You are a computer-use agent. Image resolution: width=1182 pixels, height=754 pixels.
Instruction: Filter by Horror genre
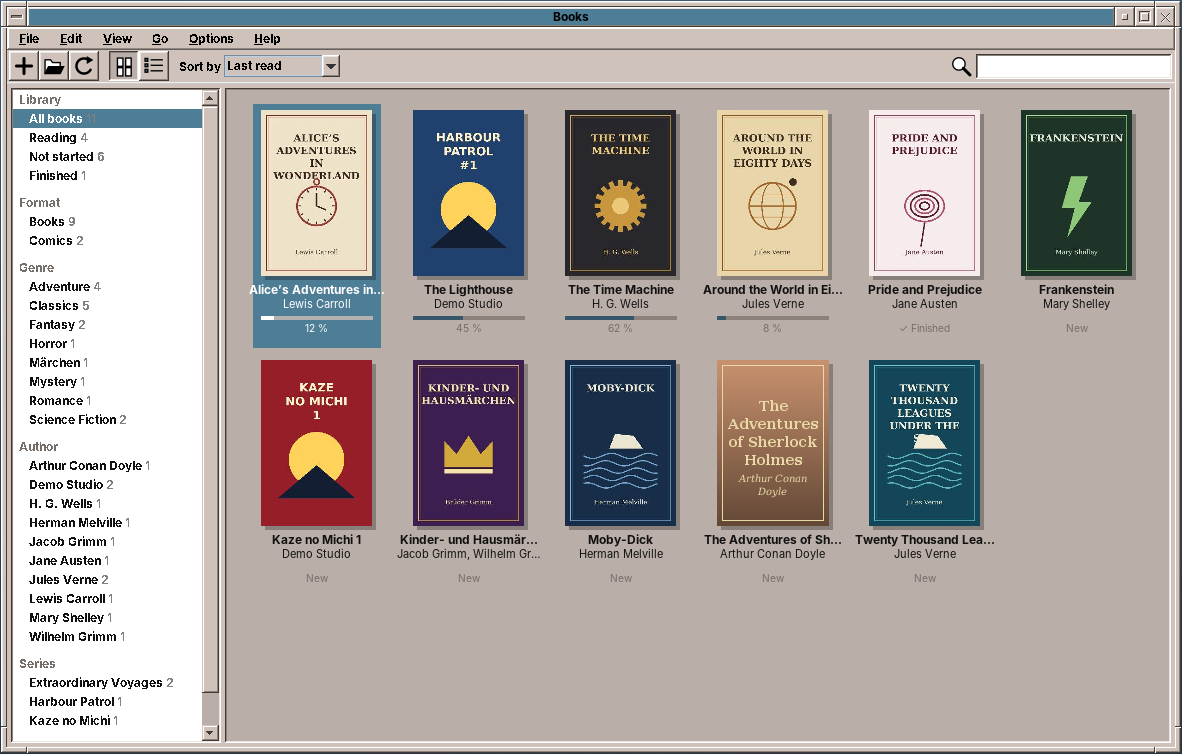coord(108,344)
